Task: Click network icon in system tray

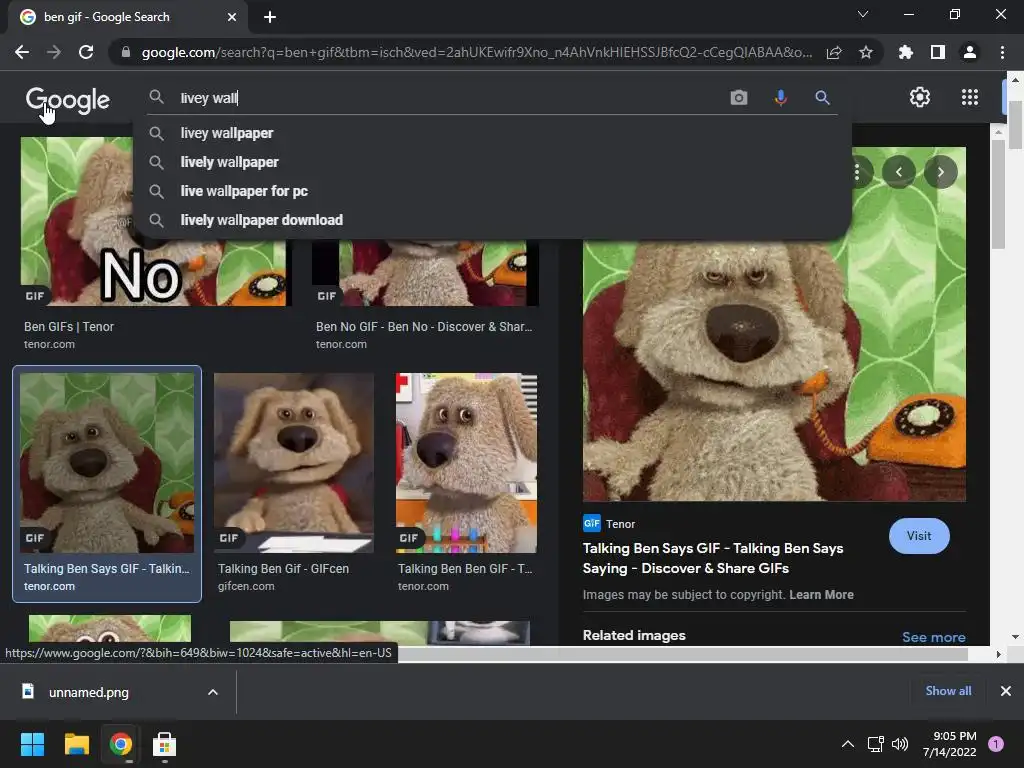Action: click(875, 744)
